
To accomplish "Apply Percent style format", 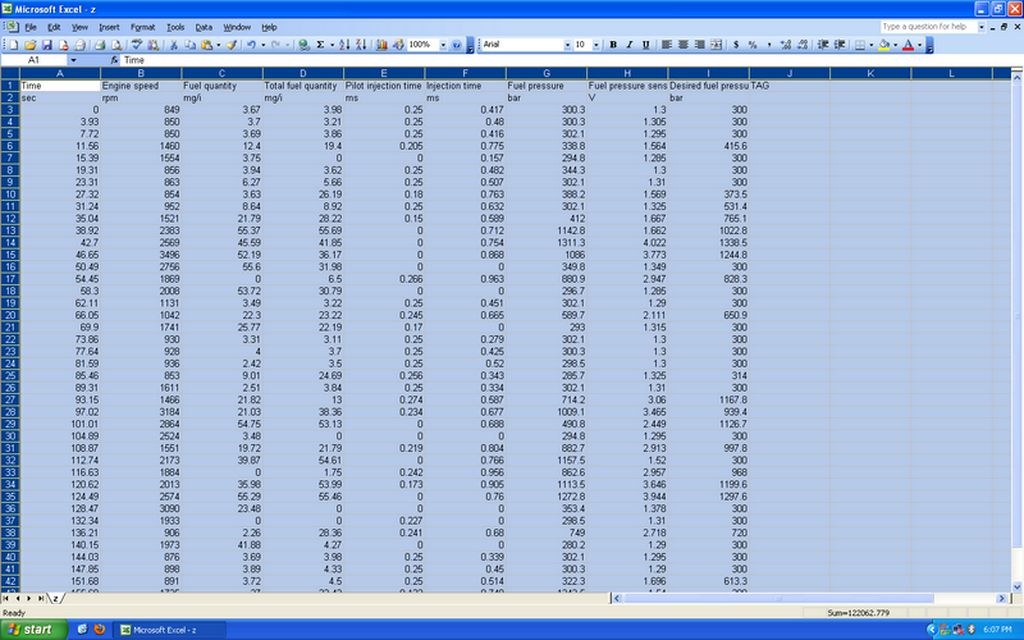I will tap(752, 44).
